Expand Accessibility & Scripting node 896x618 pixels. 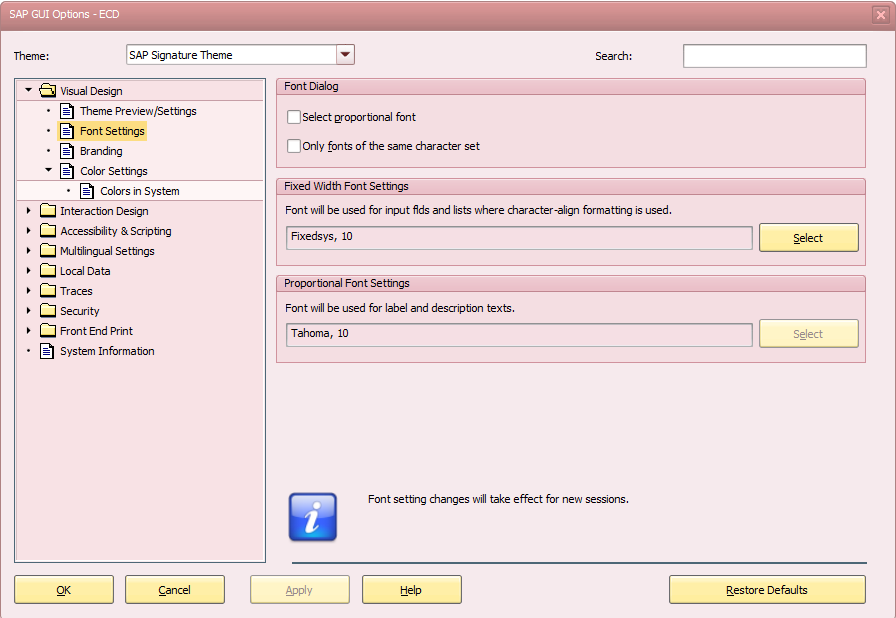coord(29,231)
